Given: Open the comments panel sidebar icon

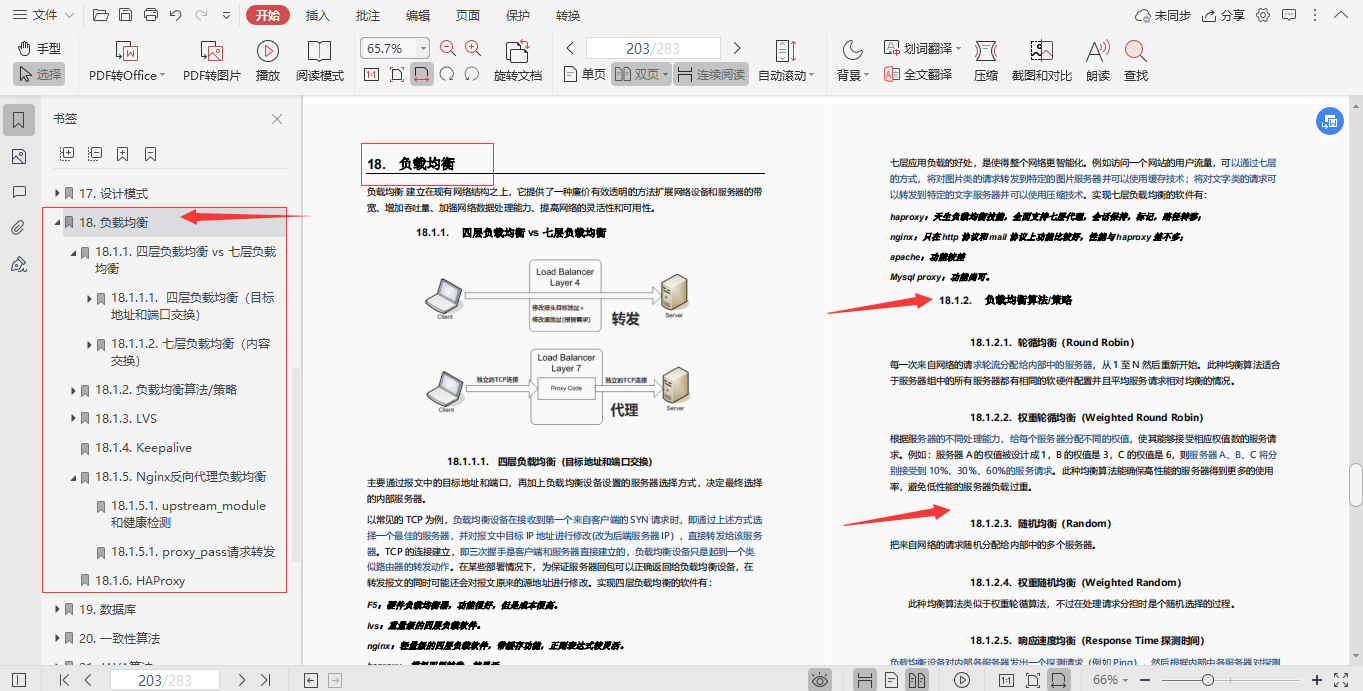Looking at the screenshot, I should tap(18, 192).
